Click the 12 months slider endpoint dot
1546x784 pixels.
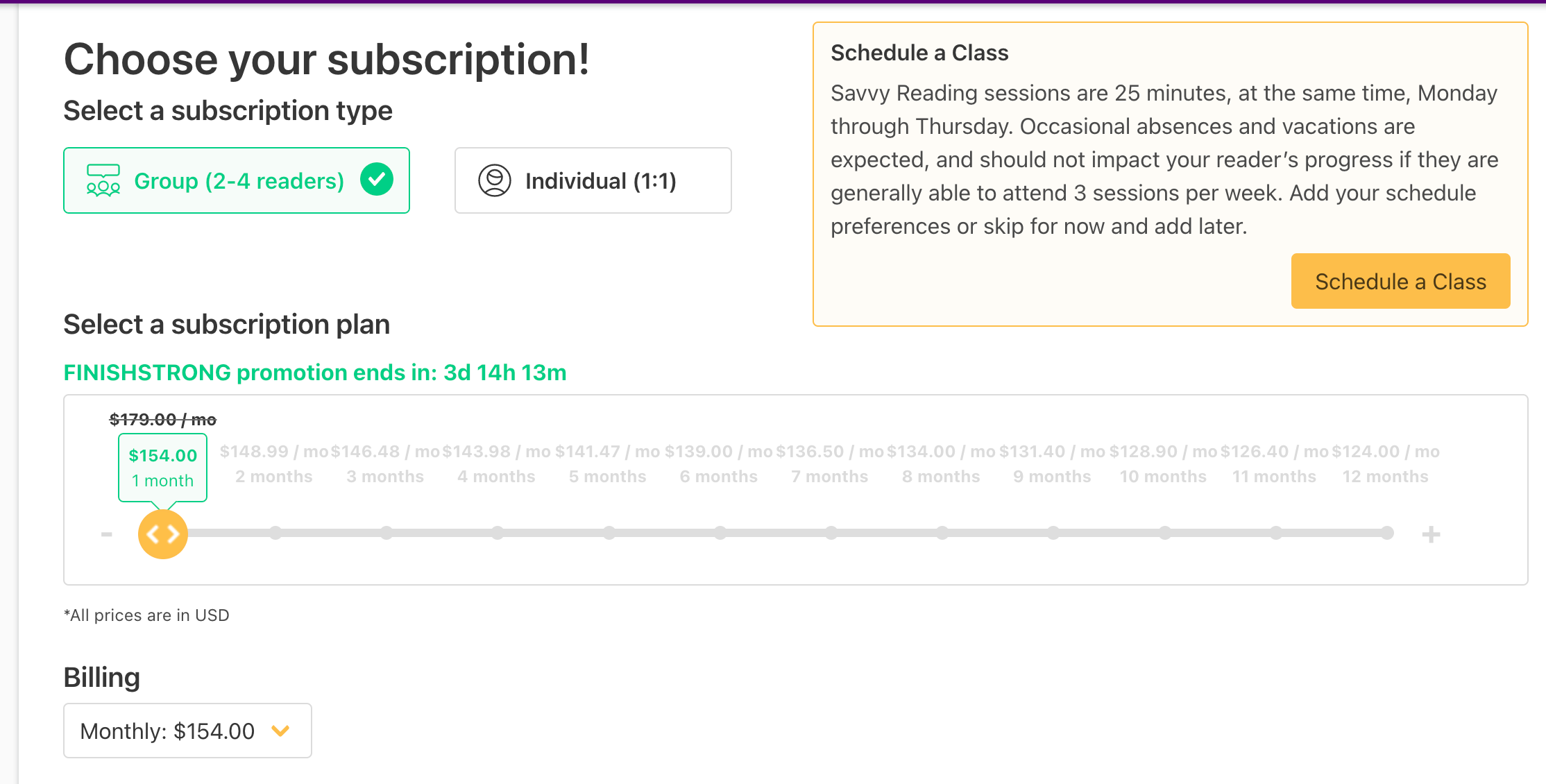coord(1386,533)
